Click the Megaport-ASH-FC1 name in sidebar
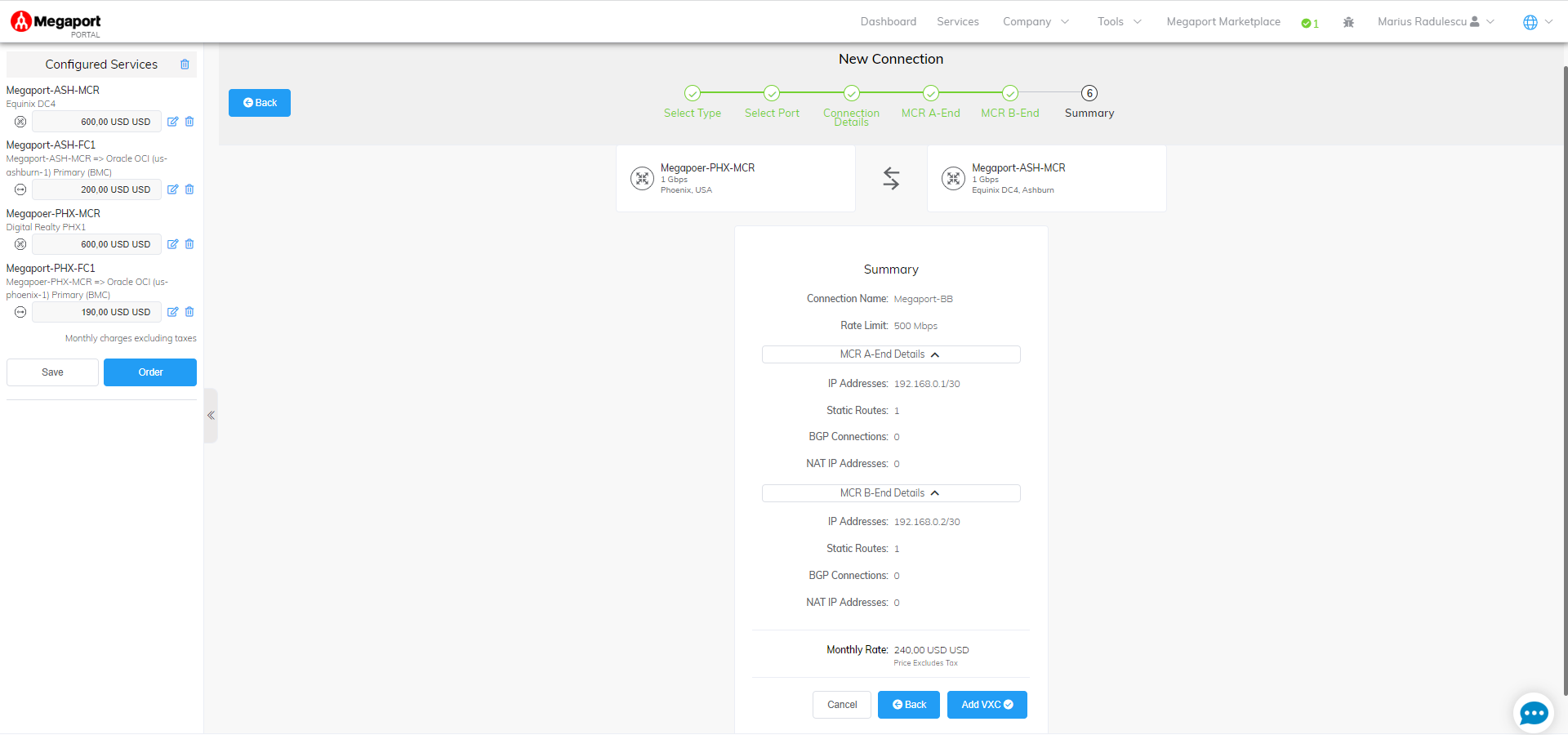The height and width of the screenshot is (735, 1568). coord(51,145)
